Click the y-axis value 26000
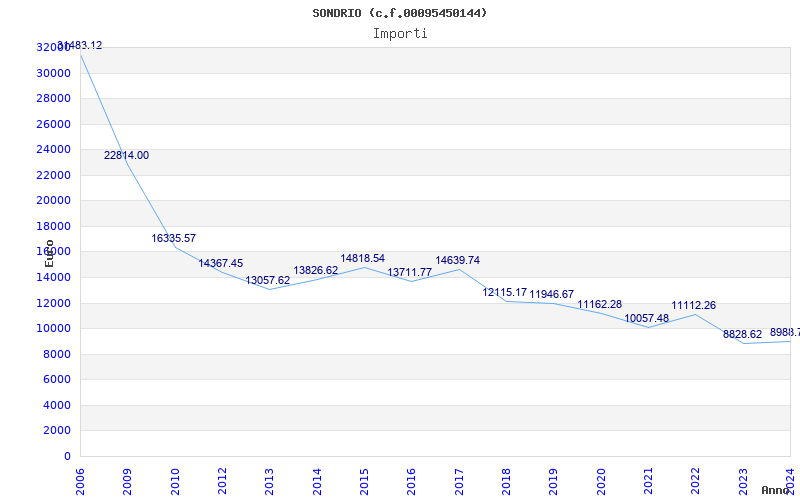This screenshot has height=500, width=800. click(54, 124)
